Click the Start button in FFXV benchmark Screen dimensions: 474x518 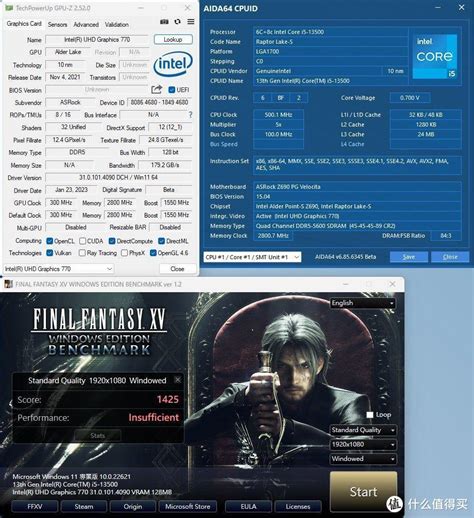(363, 491)
